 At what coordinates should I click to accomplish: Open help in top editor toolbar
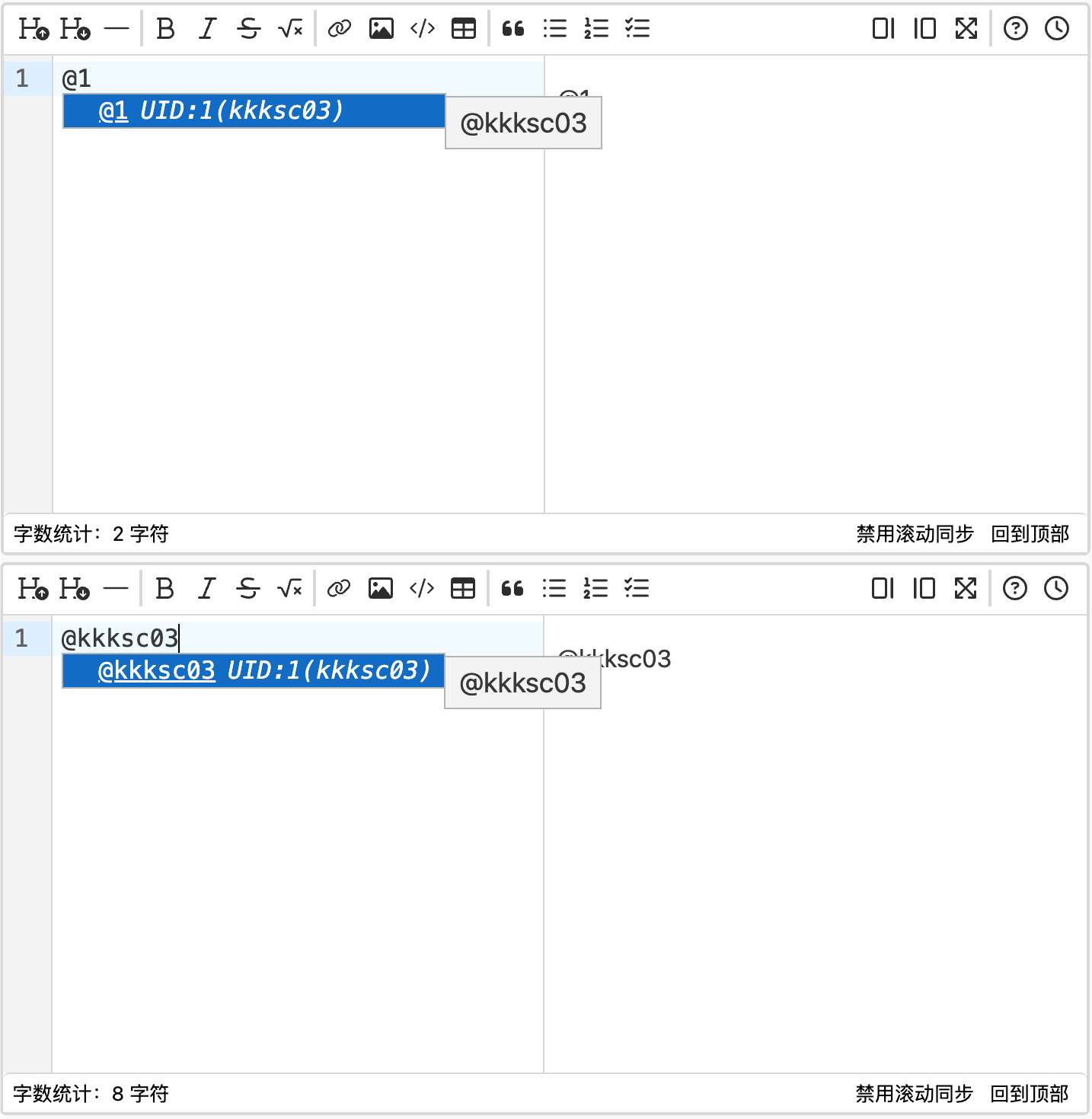(x=1016, y=29)
